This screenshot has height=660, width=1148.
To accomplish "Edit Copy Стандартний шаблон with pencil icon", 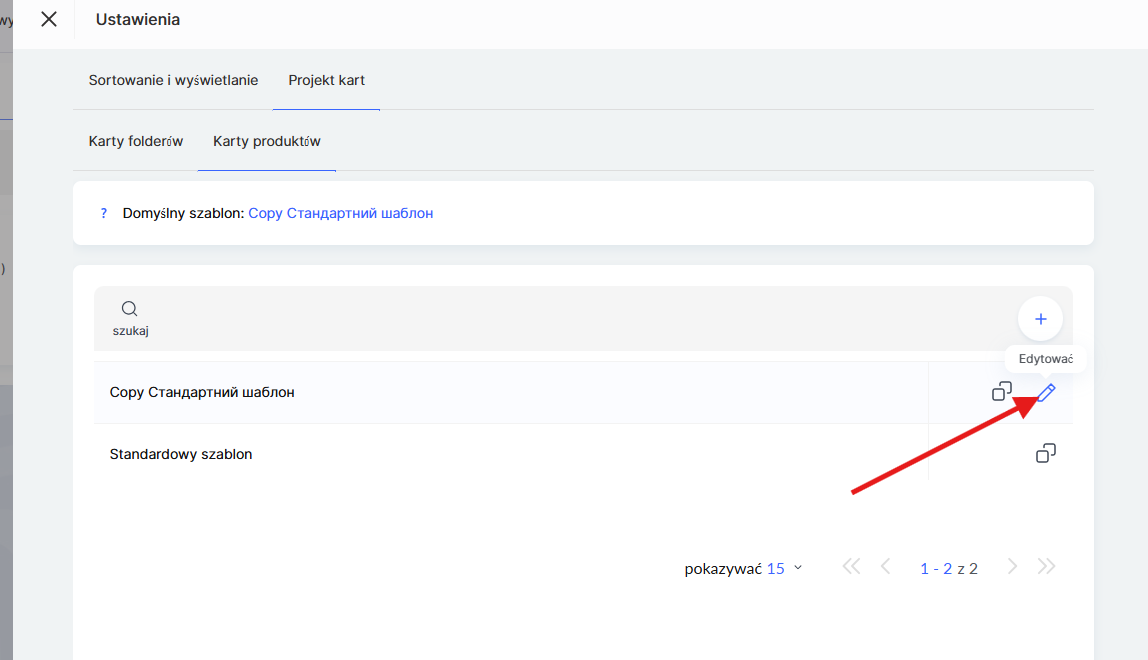I will click(x=1046, y=392).
